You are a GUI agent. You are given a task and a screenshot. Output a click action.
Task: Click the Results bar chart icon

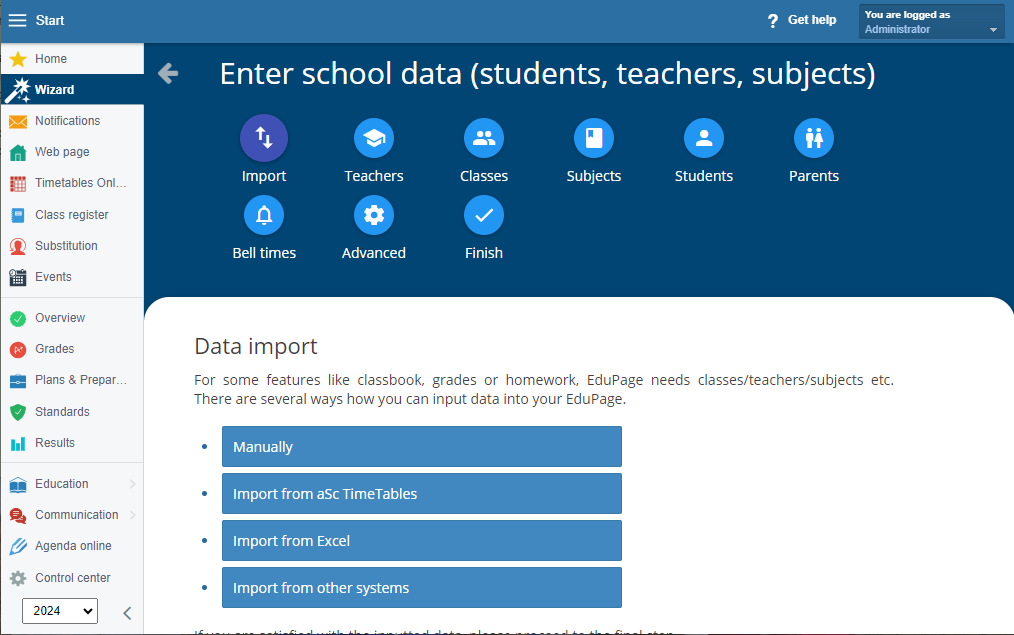18,443
